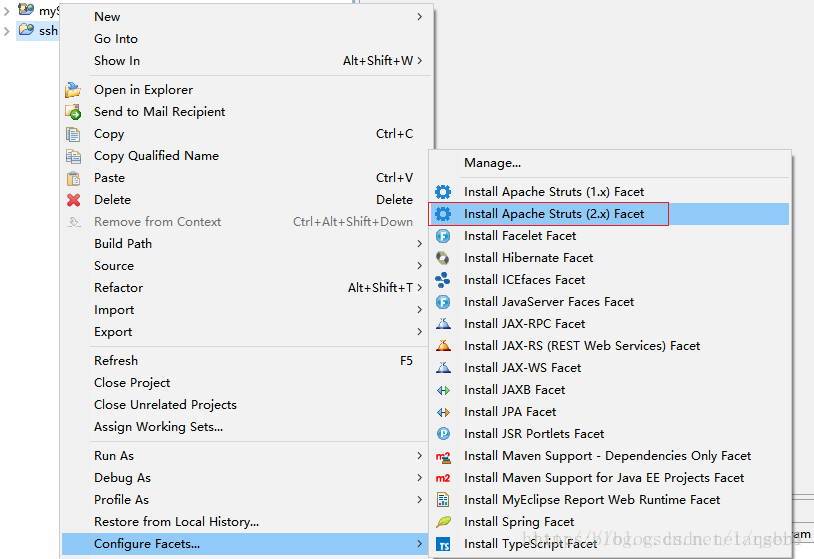Click Copy Qualified Name entry text

click(x=156, y=156)
